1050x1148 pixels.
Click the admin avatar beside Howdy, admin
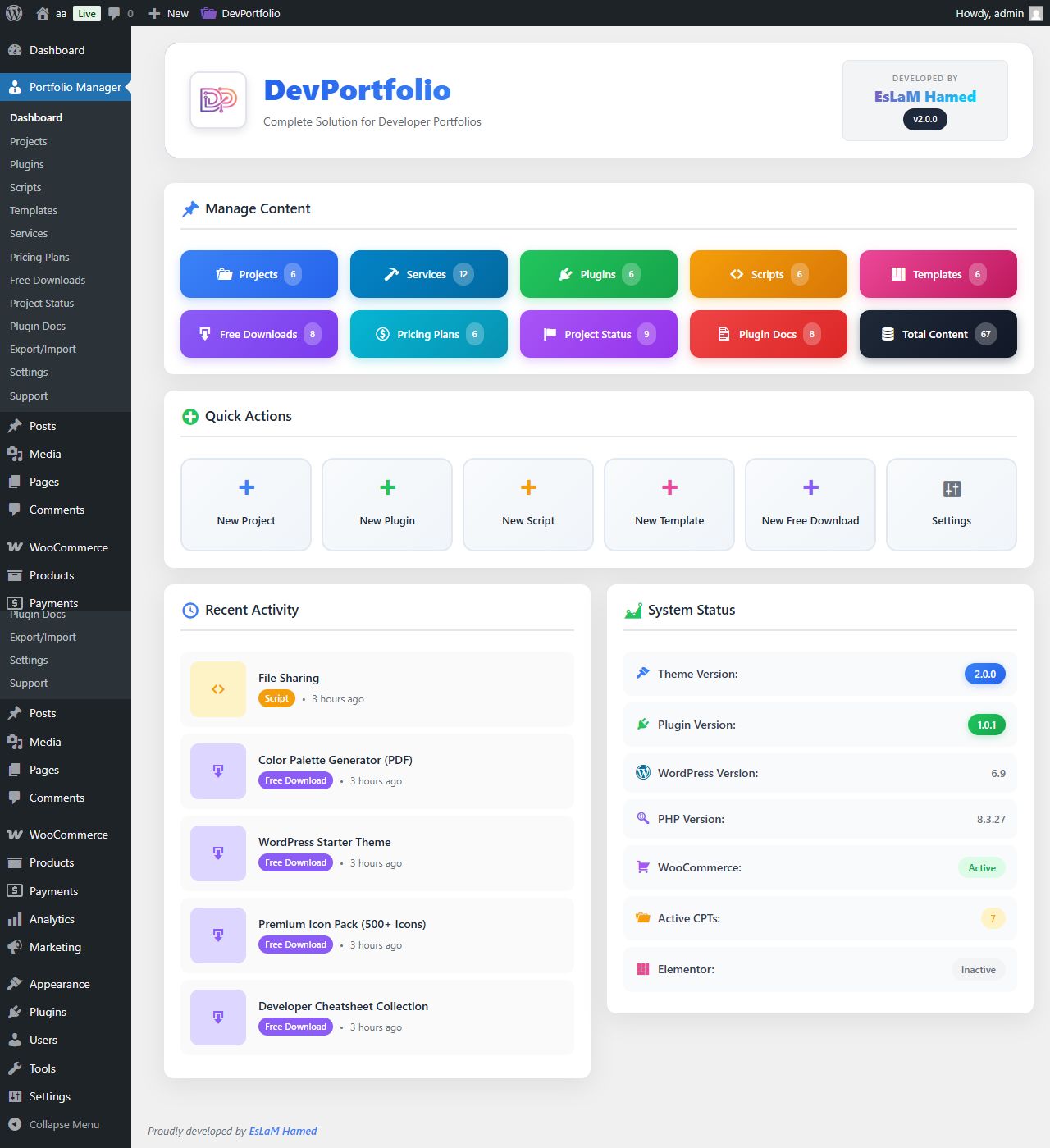[x=1036, y=13]
